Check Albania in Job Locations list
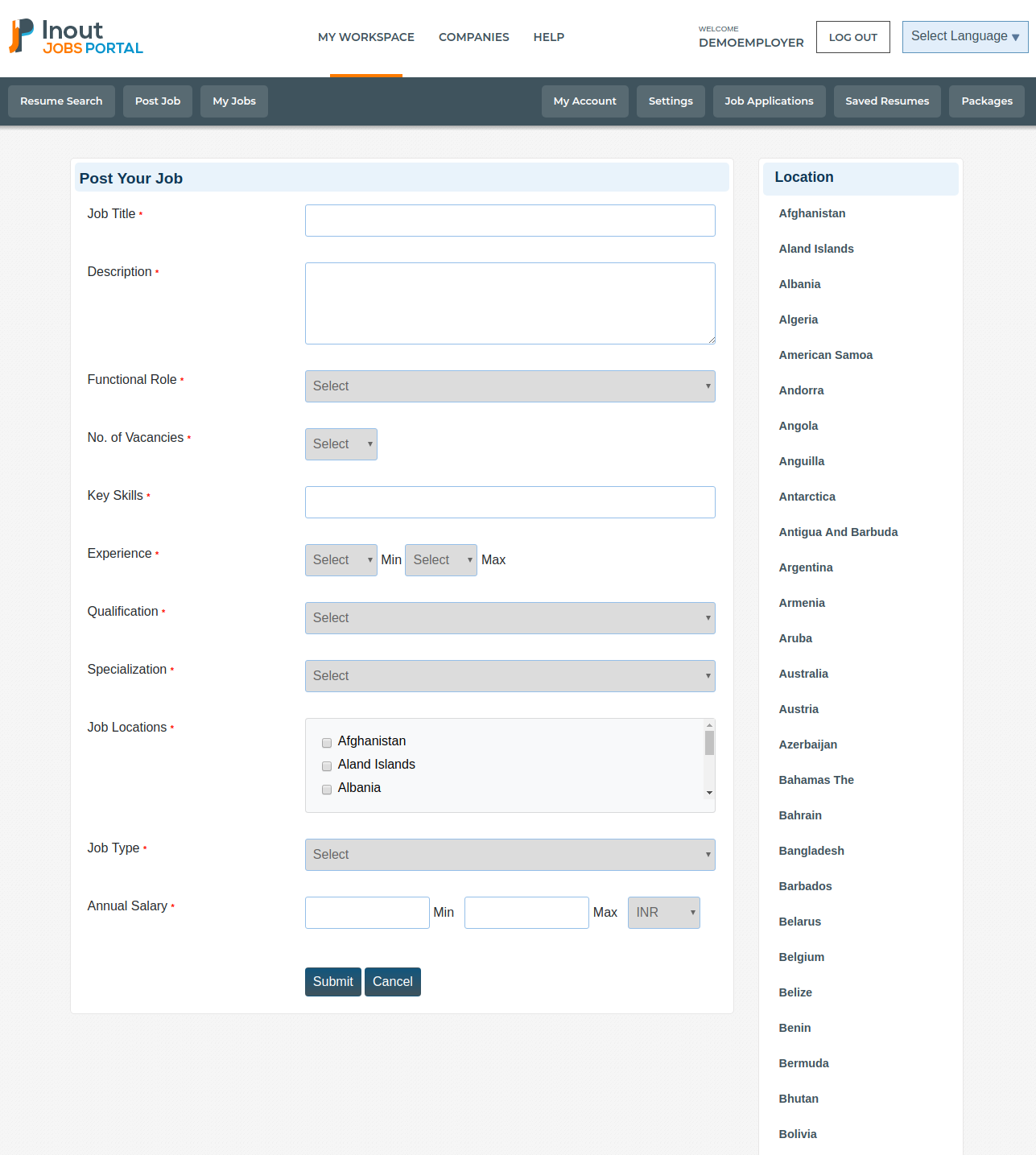 click(327, 790)
